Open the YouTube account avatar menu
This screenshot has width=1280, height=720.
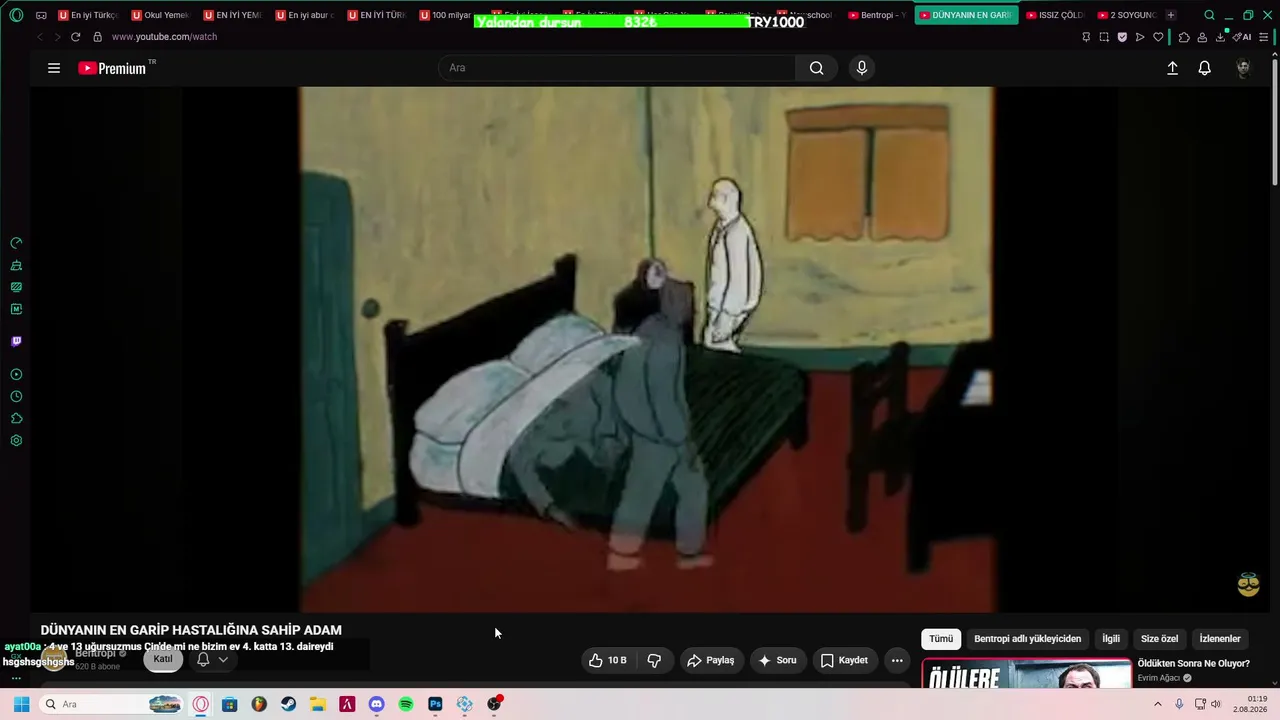coord(1243,68)
